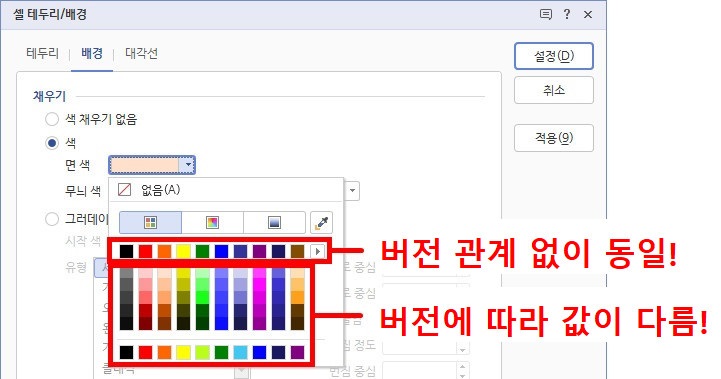Viewport: 721px width, 379px height.
Task: Click the 취소 button
Action: coord(554,90)
